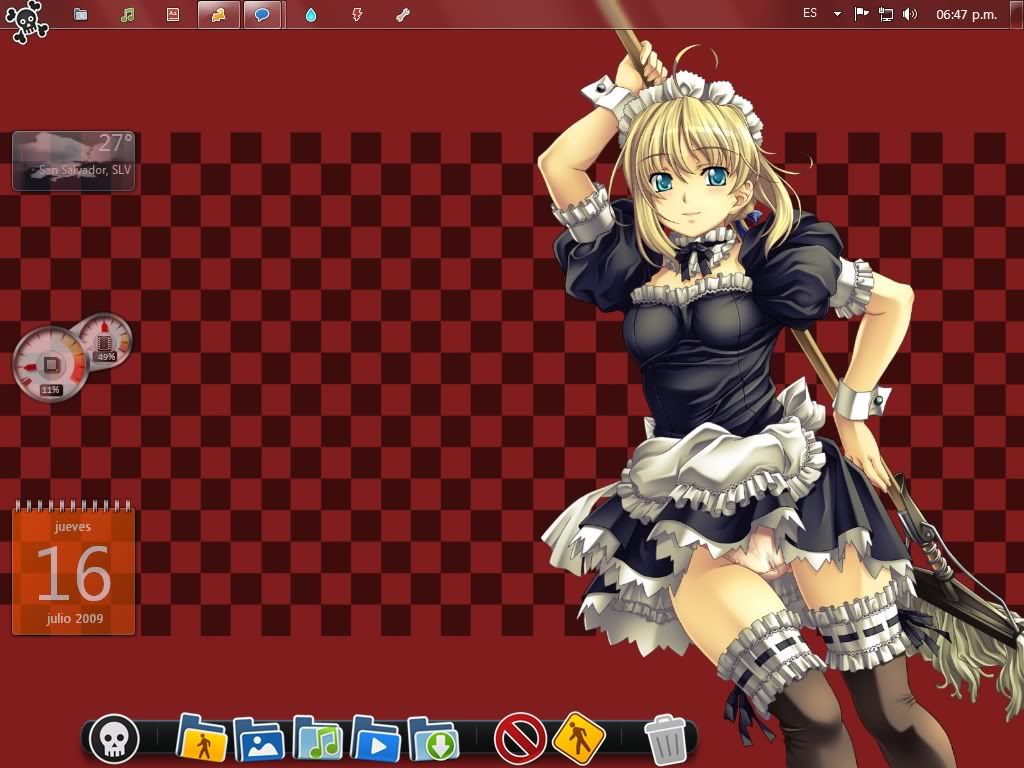The height and width of the screenshot is (768, 1024).
Task: Click the skull and crossbones start button
Action: coord(27,22)
